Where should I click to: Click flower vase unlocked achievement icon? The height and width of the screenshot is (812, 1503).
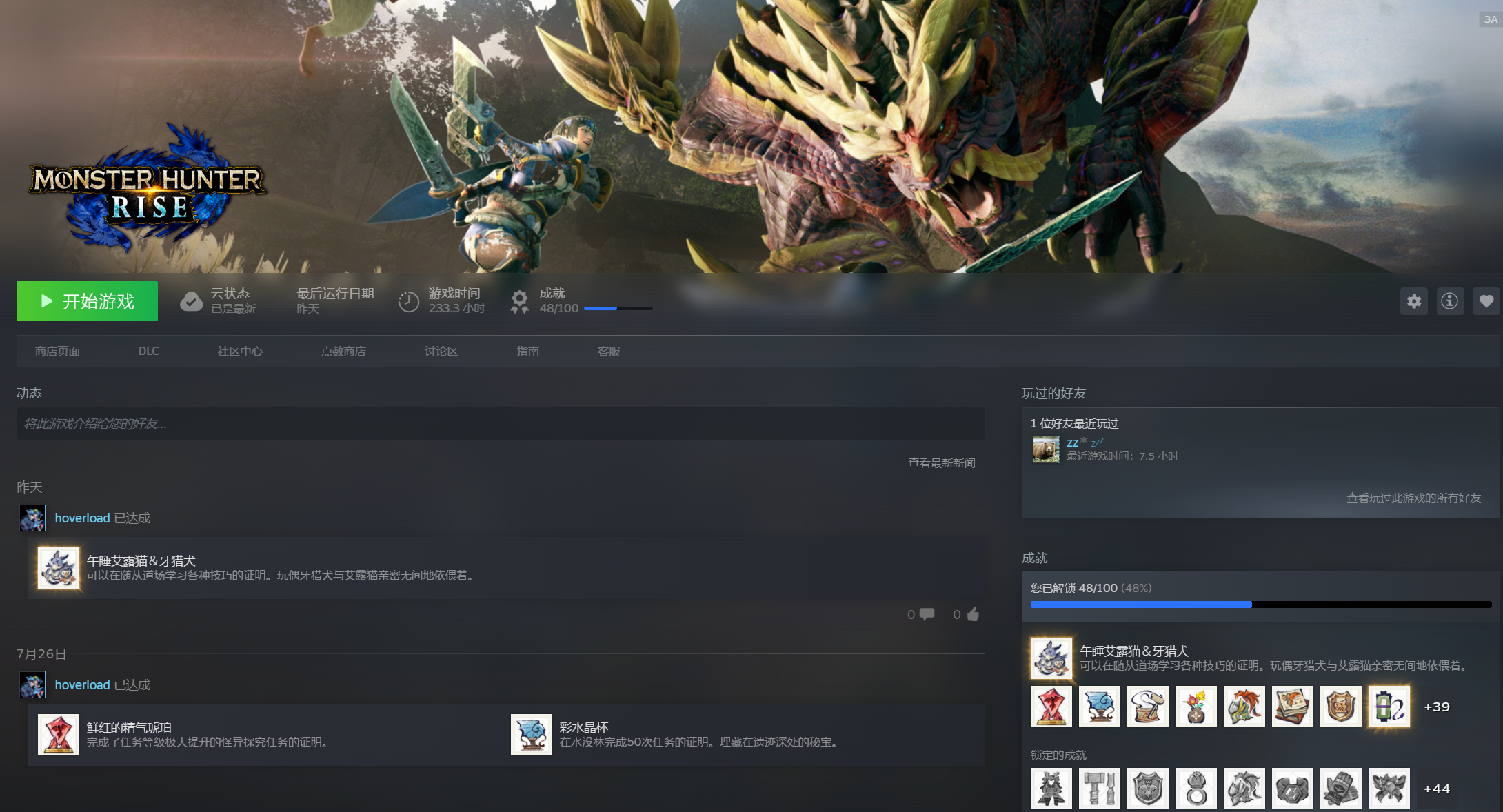pos(1196,707)
